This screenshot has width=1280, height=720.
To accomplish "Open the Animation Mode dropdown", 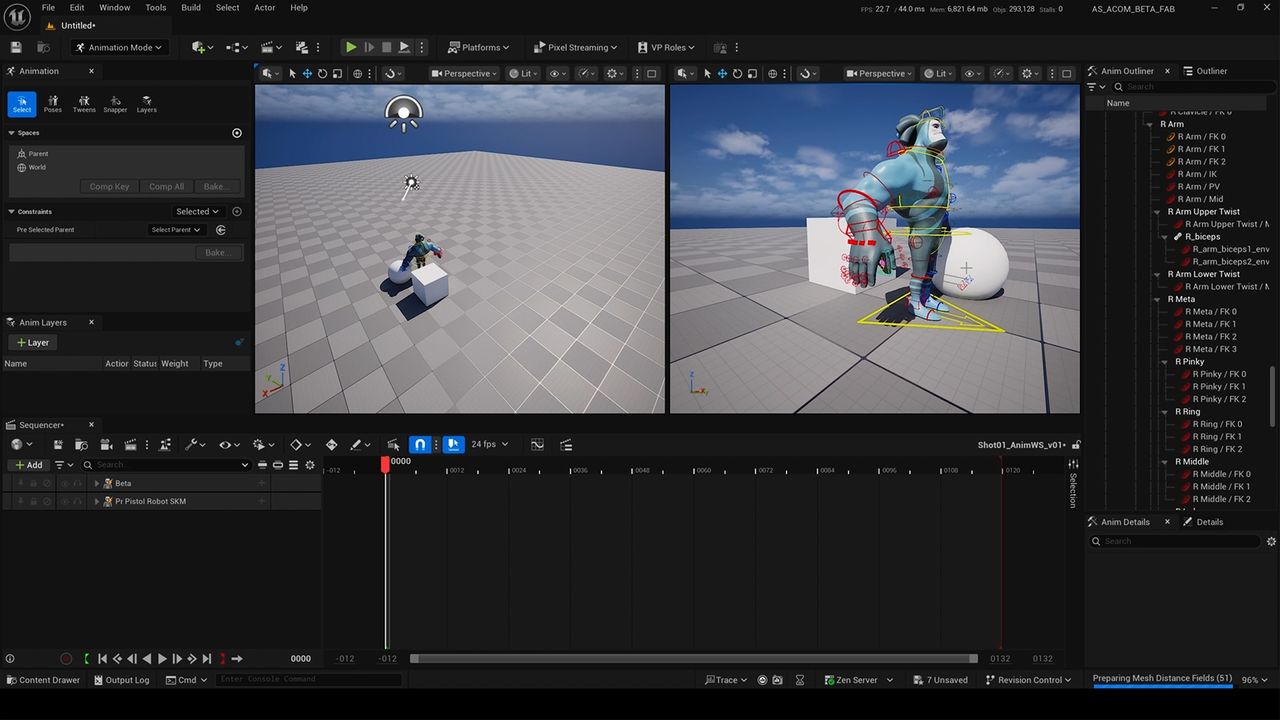I will [x=119, y=47].
